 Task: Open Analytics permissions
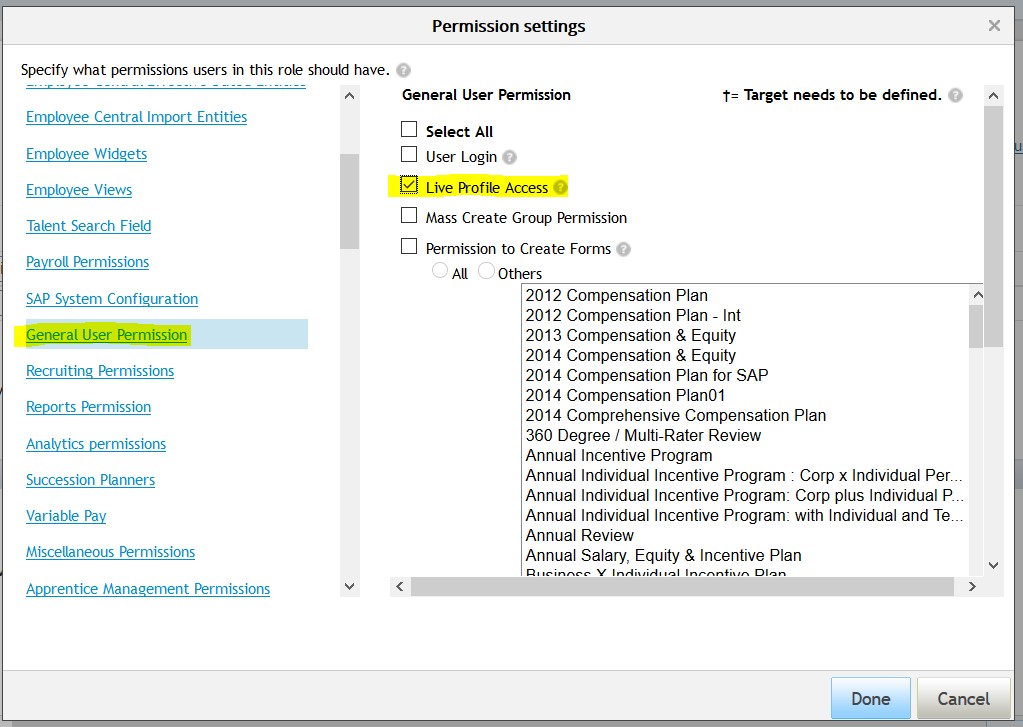96,444
